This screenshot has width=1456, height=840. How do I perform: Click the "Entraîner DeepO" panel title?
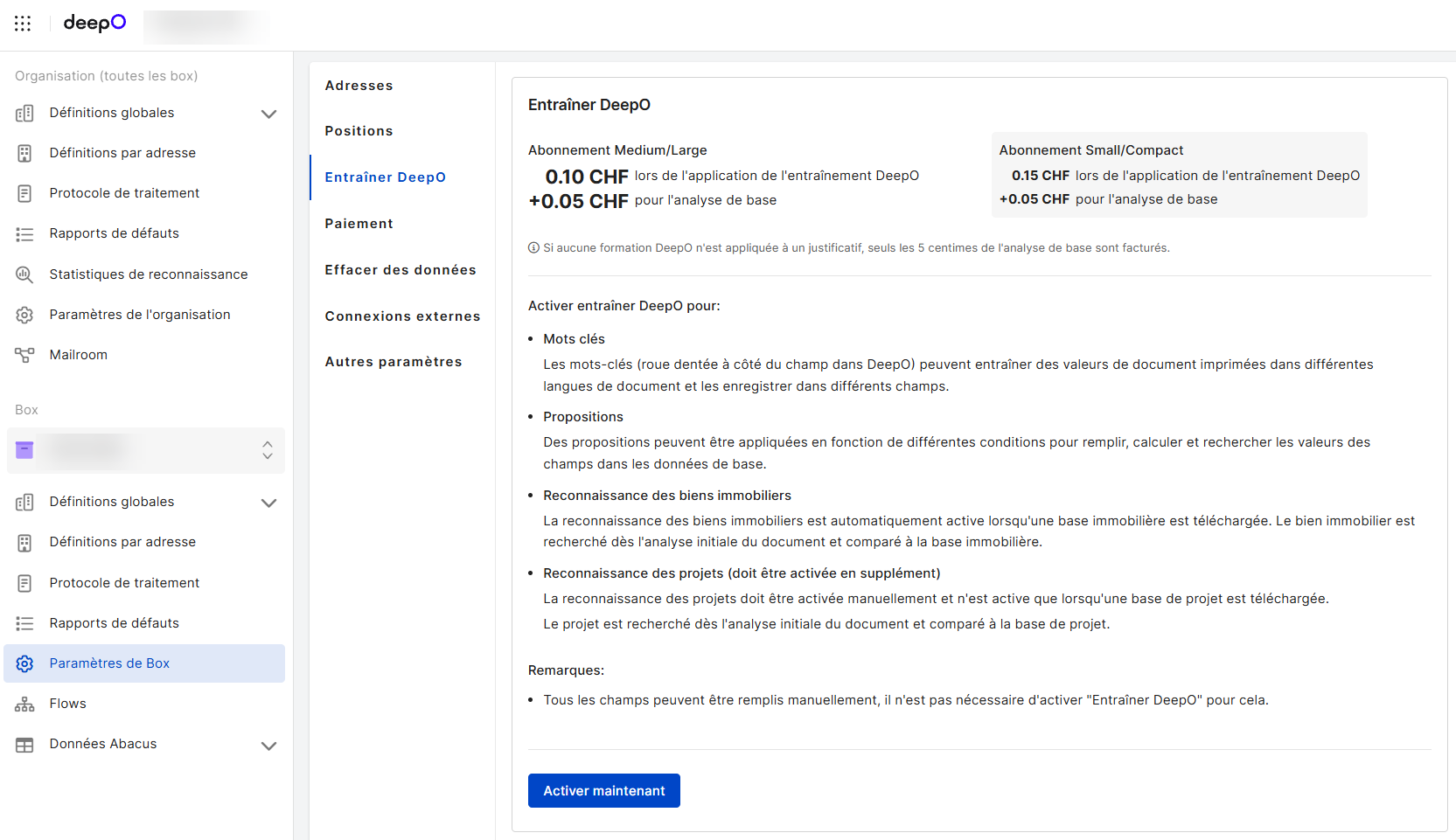[x=589, y=105]
